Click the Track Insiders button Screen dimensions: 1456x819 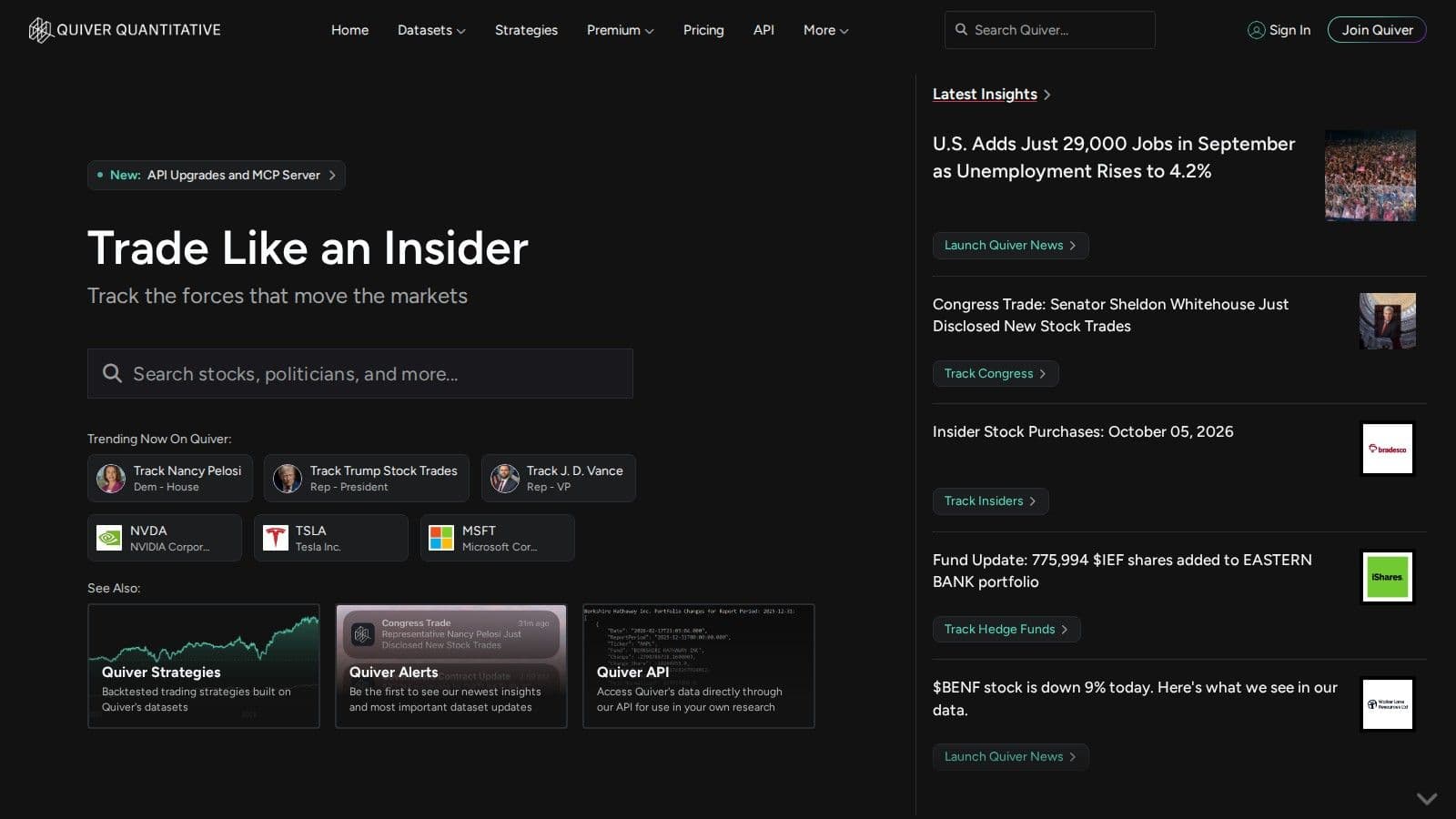pyautogui.click(x=990, y=501)
